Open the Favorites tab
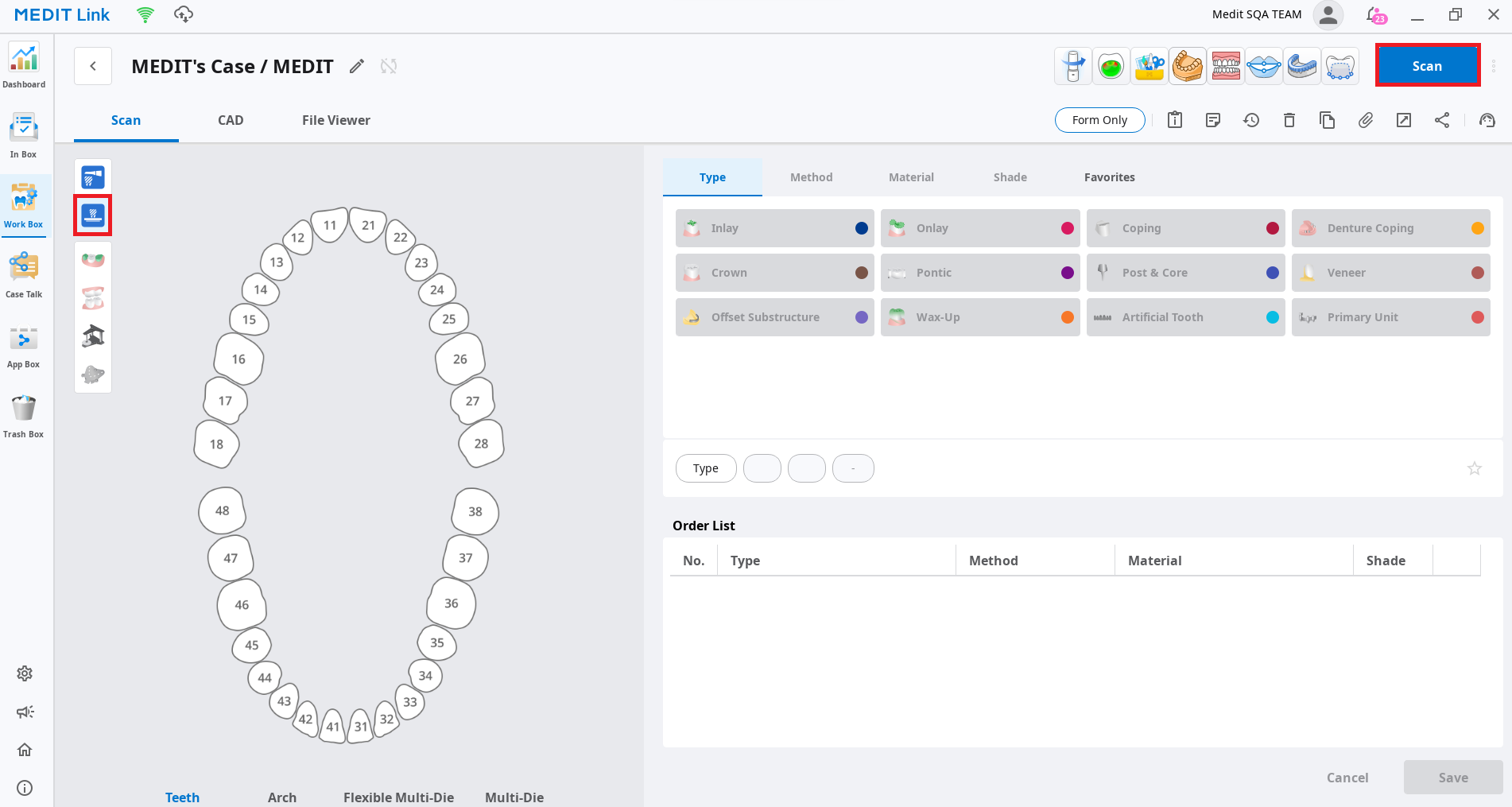Image resolution: width=1512 pixels, height=807 pixels. tap(1110, 177)
